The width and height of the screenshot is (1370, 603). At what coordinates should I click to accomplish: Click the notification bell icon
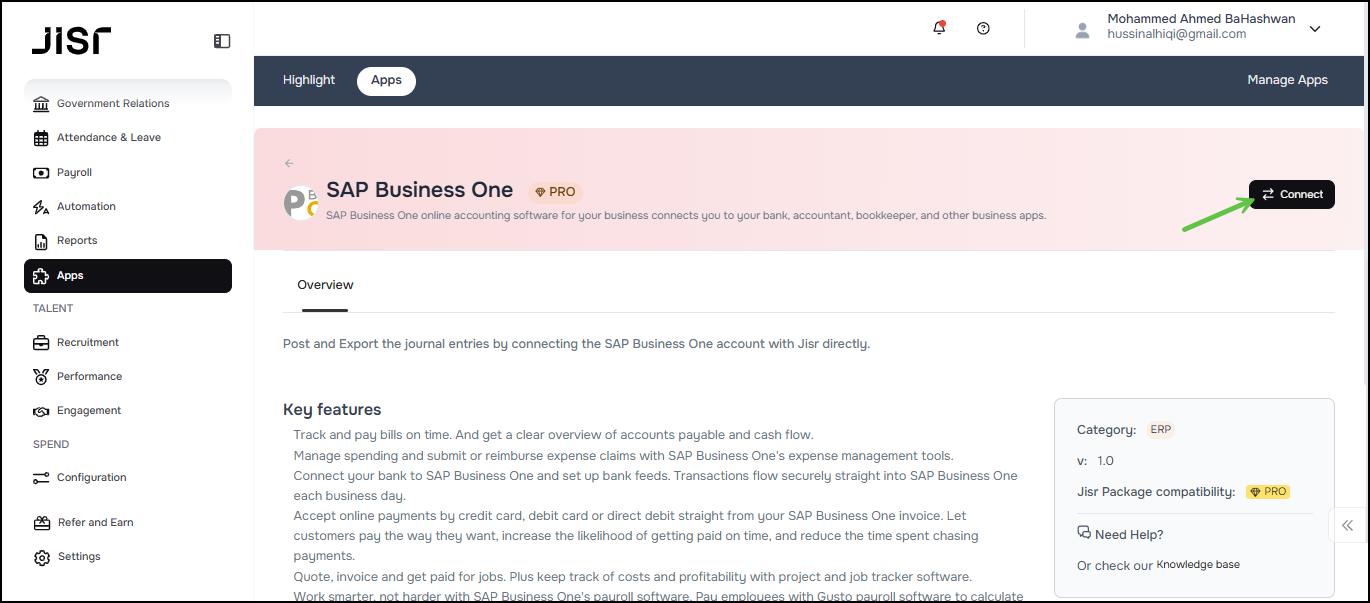pyautogui.click(x=939, y=28)
